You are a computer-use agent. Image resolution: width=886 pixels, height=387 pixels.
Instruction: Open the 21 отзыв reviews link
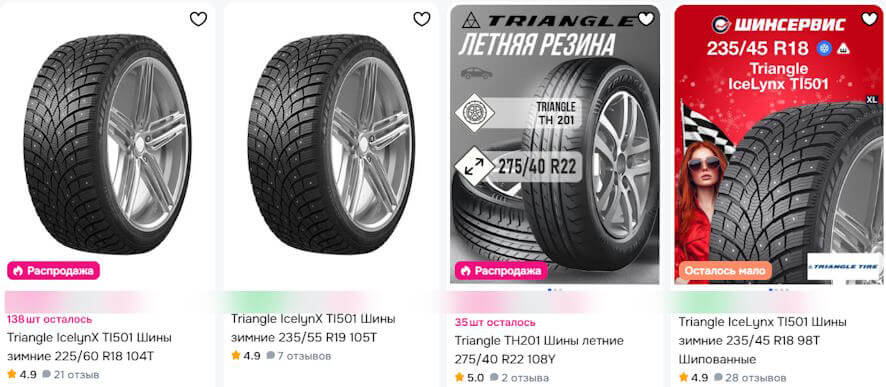71,375
